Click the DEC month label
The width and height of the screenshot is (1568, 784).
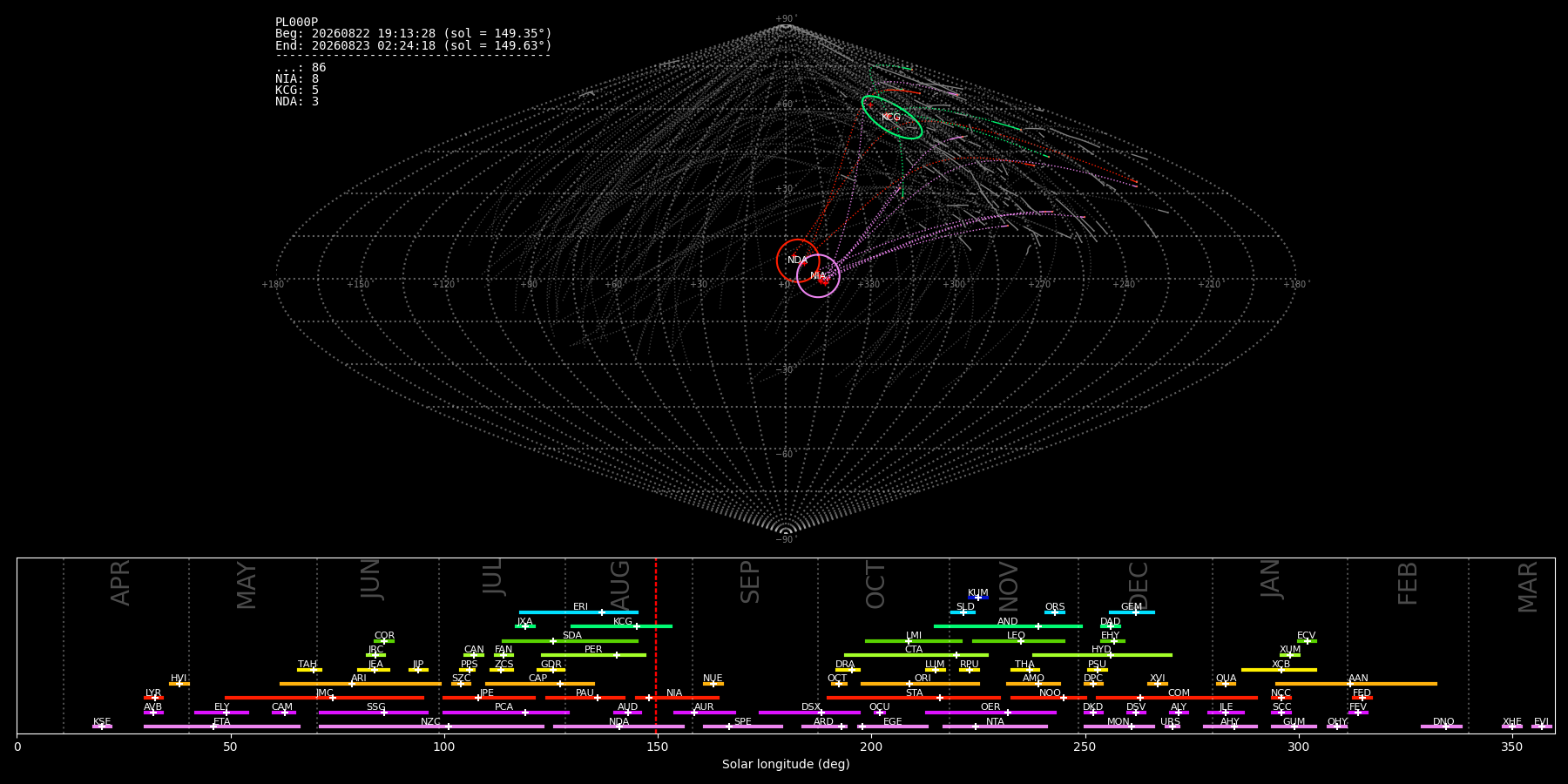(x=1139, y=585)
